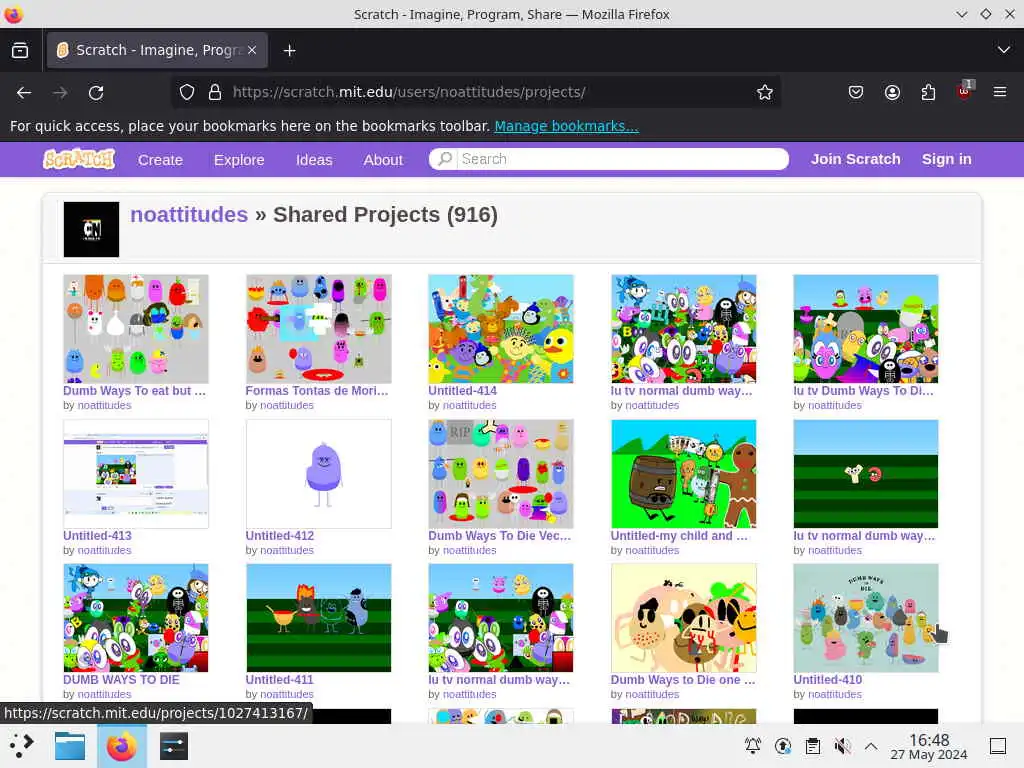Click Sign in
The image size is (1024, 768).
[946, 159]
